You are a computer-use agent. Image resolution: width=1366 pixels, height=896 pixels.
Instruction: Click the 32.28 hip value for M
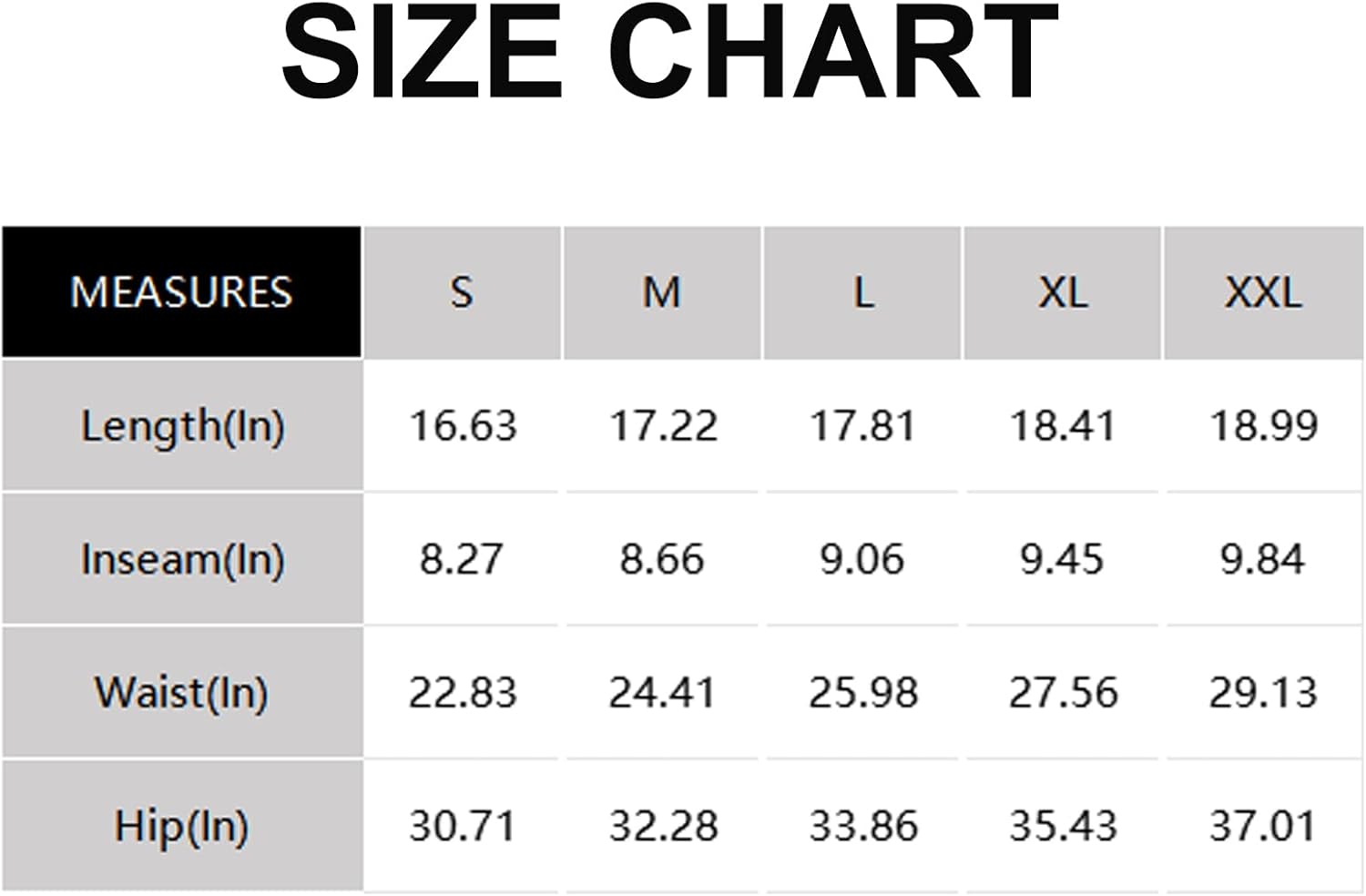point(663,827)
